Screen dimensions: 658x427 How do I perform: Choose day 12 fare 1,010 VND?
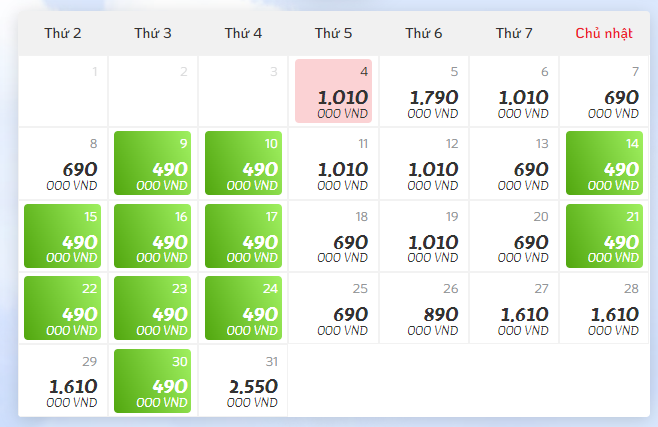(424, 163)
